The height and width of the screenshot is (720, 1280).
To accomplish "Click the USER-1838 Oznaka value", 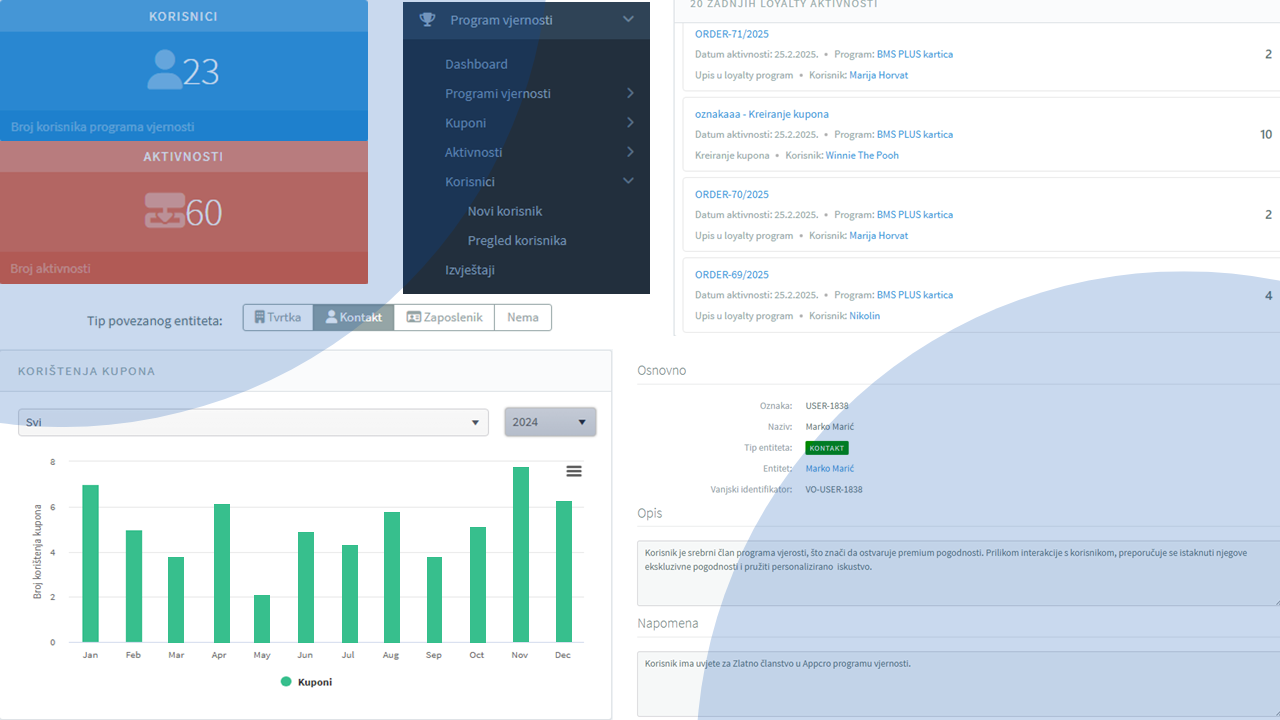I will click(827, 406).
